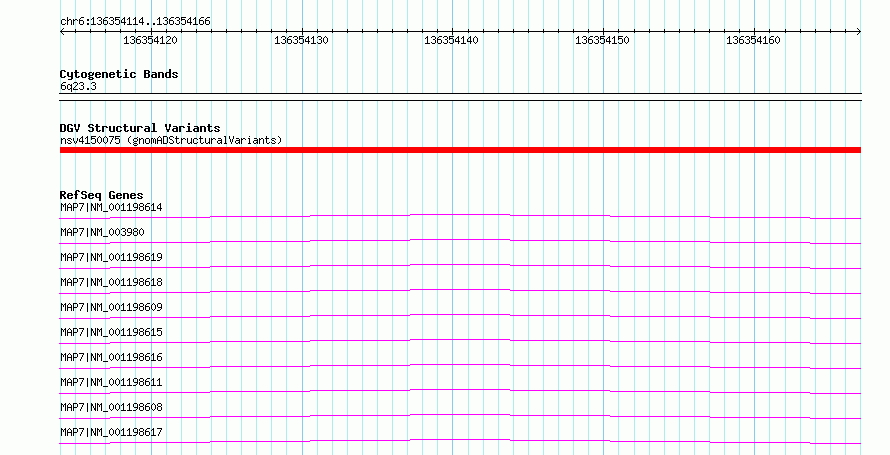This screenshot has height=455, width=890.
Task: Select the RefSeq Genes track title
Action: (x=102, y=195)
